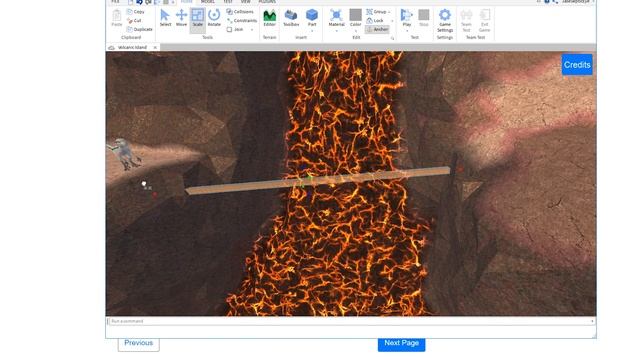Expand the Play dropdown arrow
This screenshot has width=640, height=360.
coord(407,31)
